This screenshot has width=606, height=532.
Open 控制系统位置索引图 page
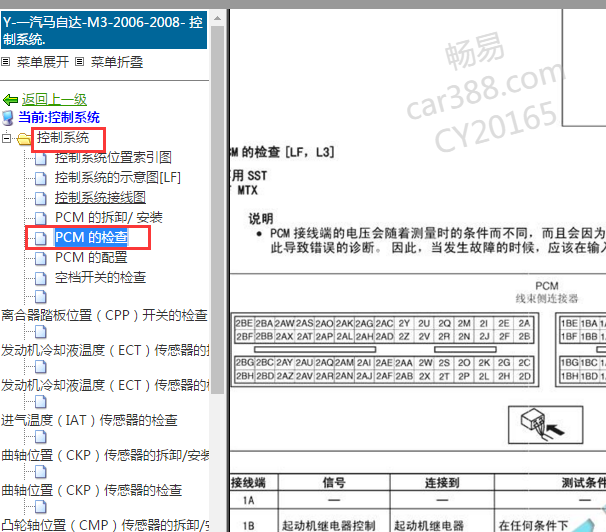coord(113,158)
